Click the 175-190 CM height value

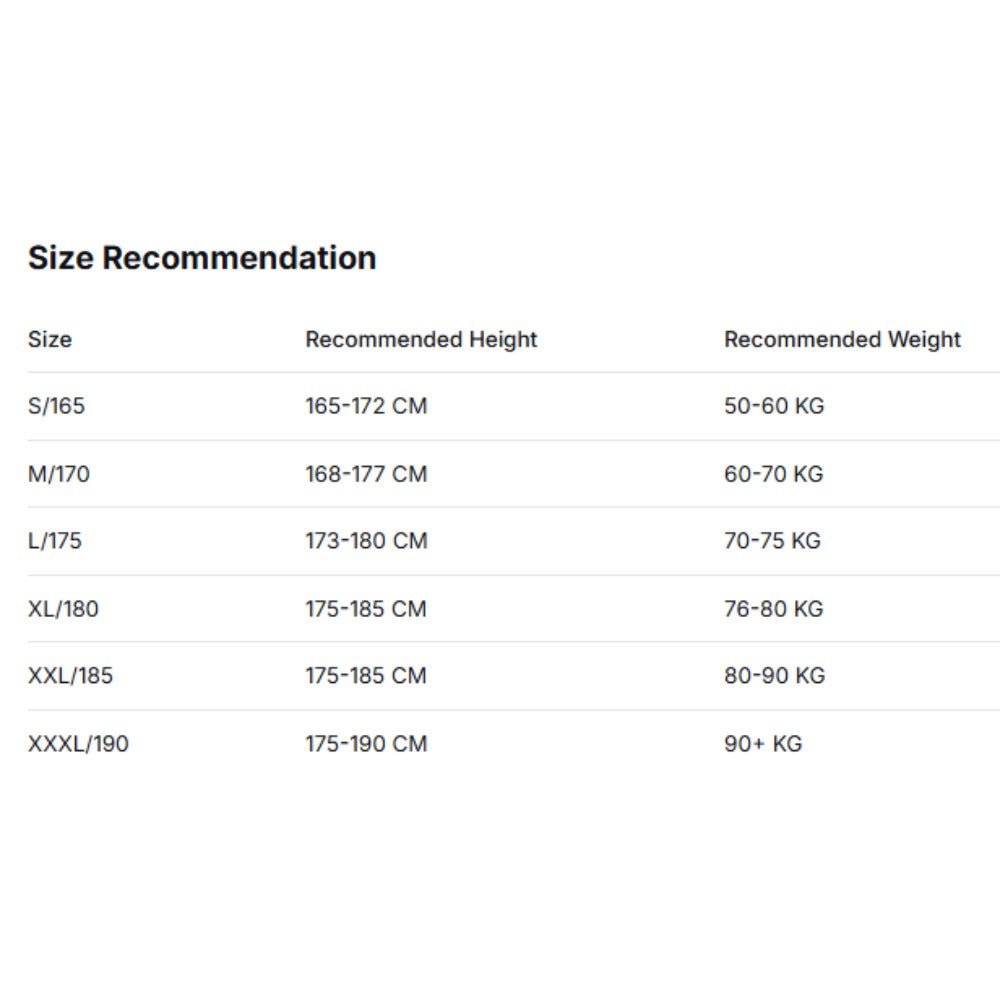click(x=366, y=744)
